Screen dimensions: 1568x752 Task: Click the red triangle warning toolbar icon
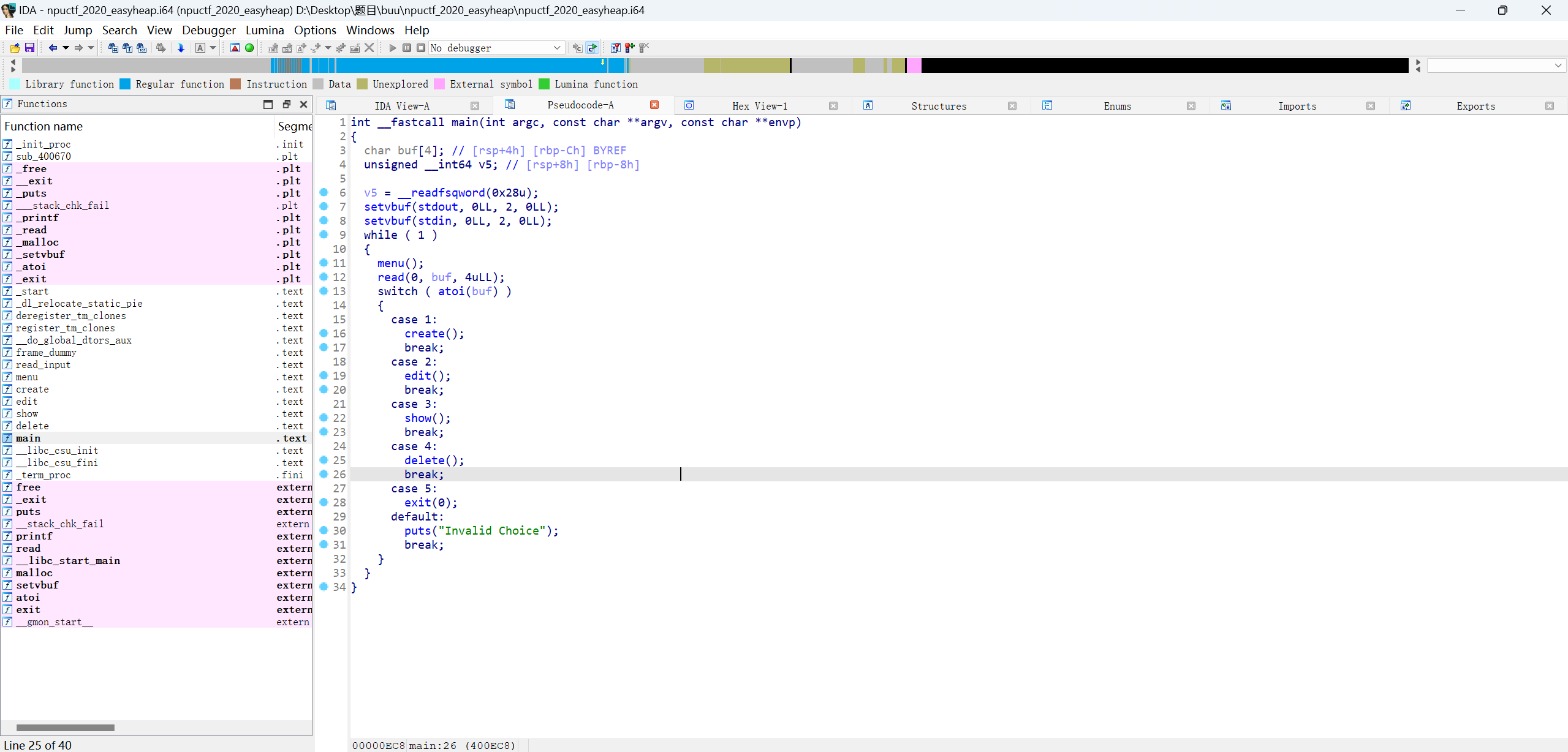(235, 48)
